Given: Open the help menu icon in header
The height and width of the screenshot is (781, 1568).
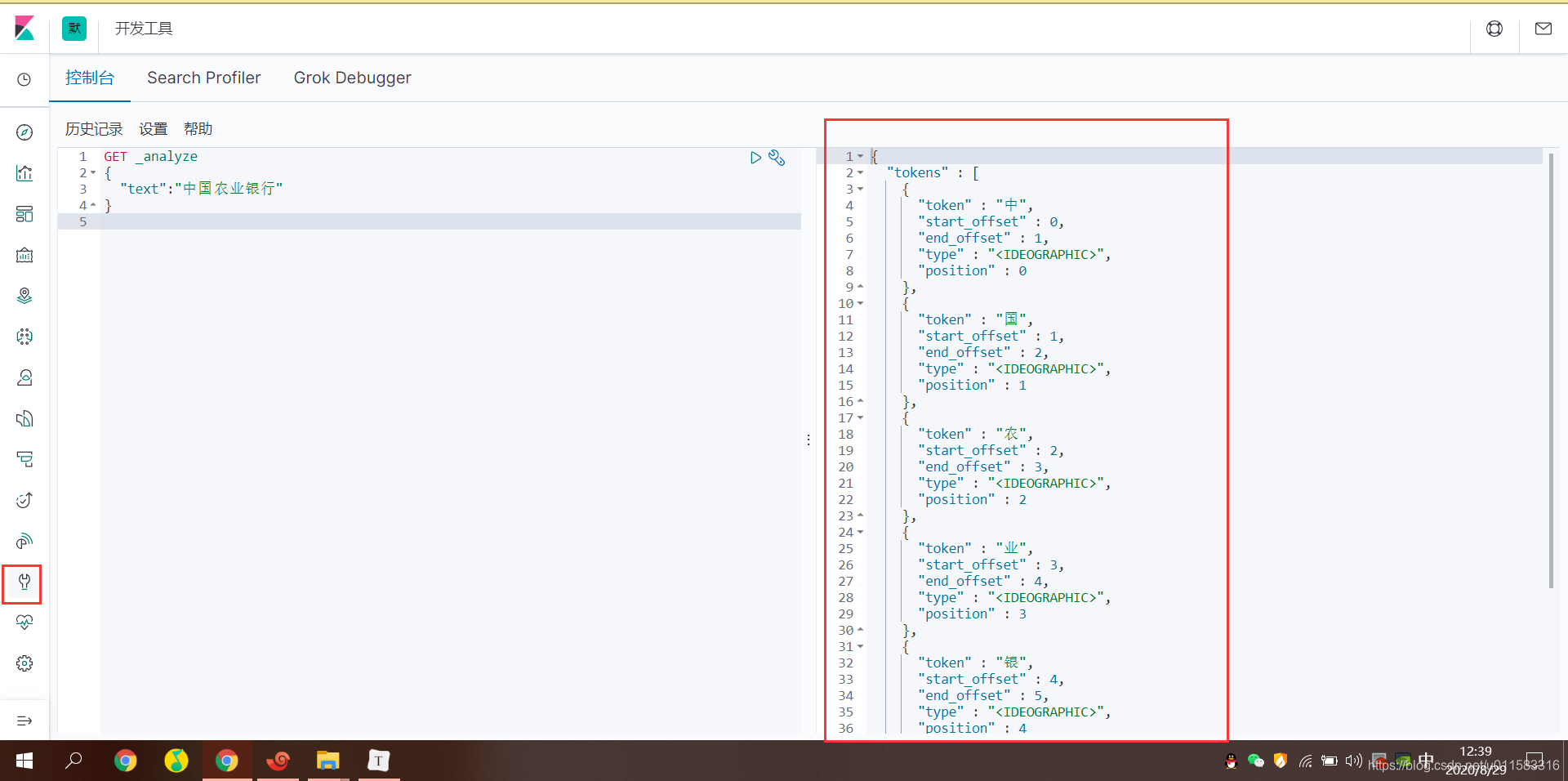Looking at the screenshot, I should pyautogui.click(x=1494, y=29).
